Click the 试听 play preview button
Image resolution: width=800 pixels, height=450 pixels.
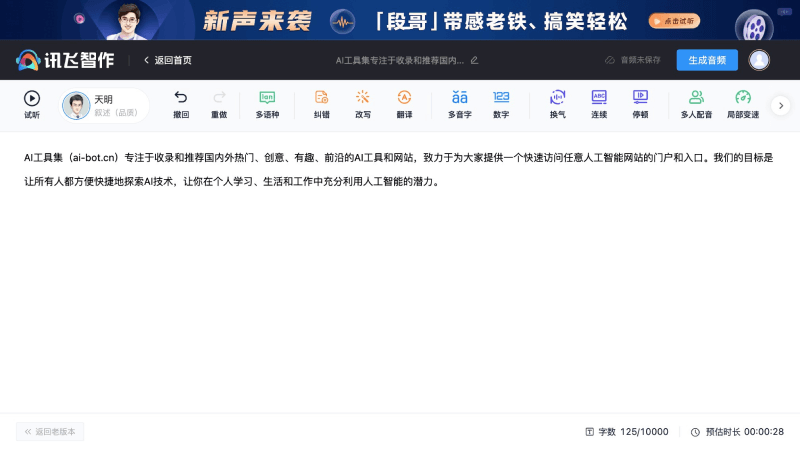32,104
